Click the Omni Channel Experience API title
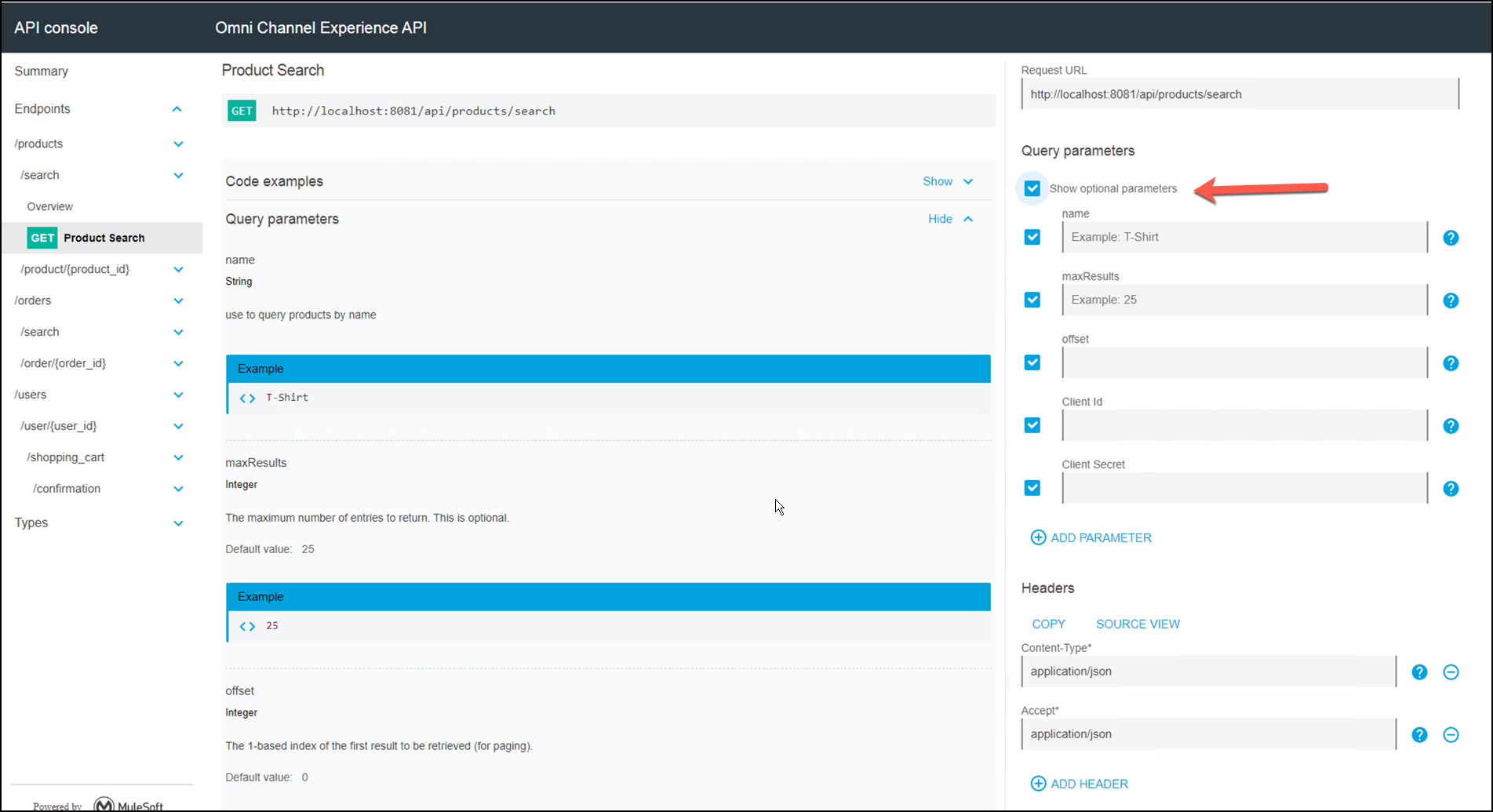The height and width of the screenshot is (812, 1493). tap(321, 27)
